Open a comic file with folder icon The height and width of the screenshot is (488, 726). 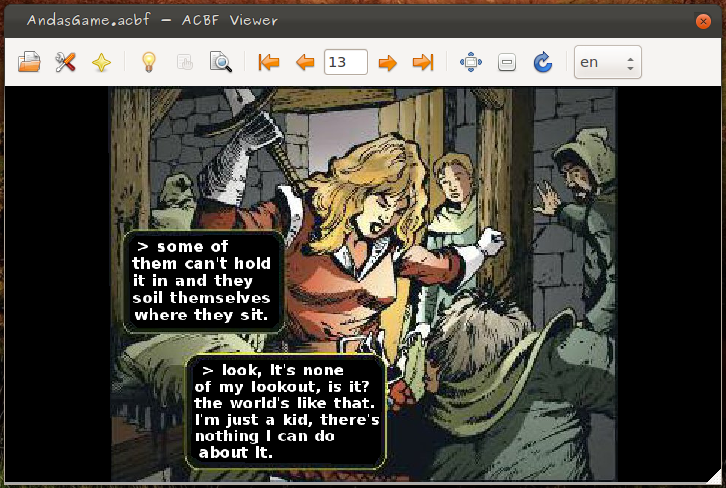click(29, 62)
